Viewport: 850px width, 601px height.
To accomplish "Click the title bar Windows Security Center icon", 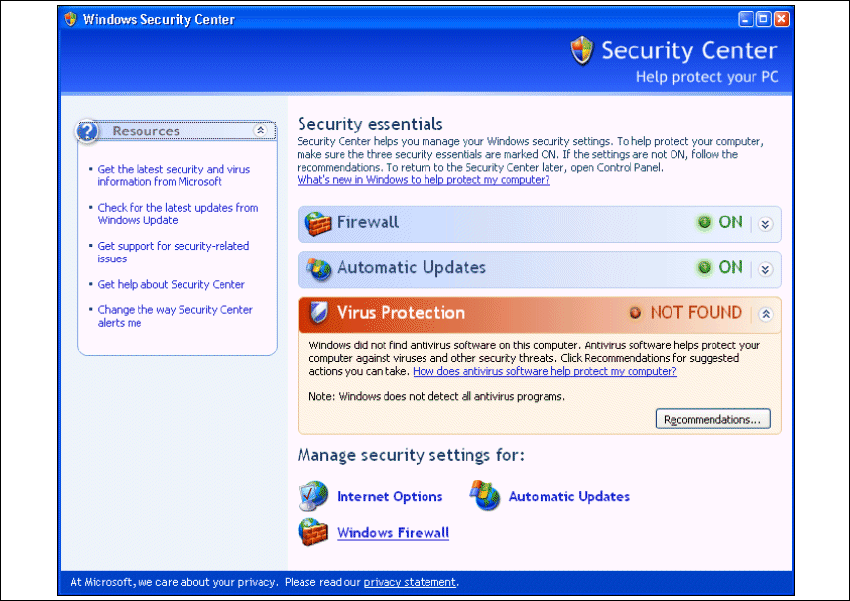I will point(70,19).
